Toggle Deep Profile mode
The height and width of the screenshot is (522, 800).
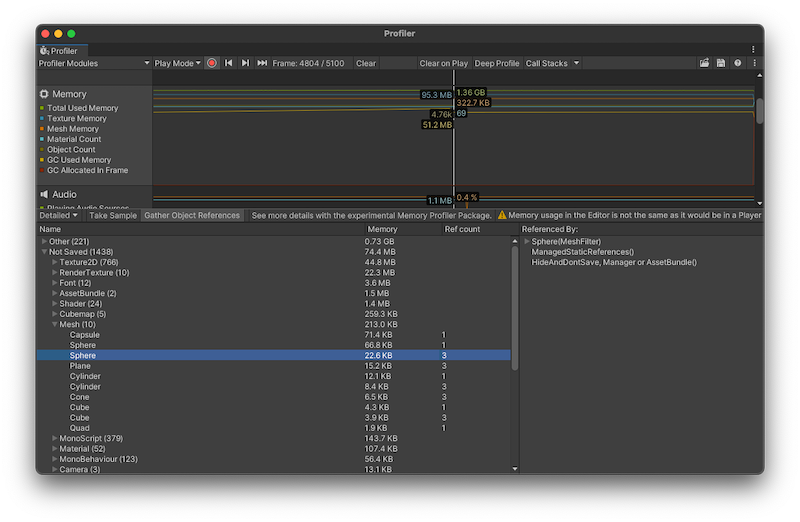coord(497,63)
